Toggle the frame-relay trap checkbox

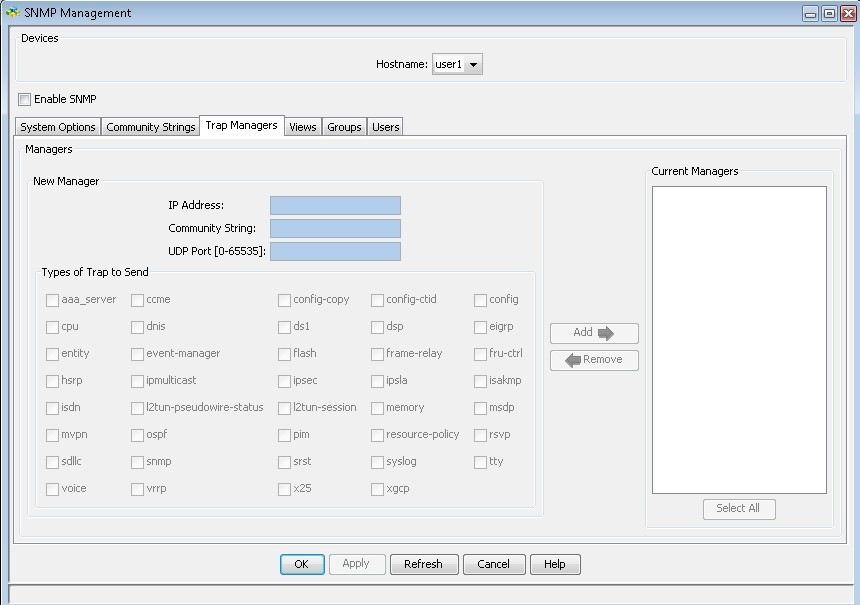tap(377, 354)
